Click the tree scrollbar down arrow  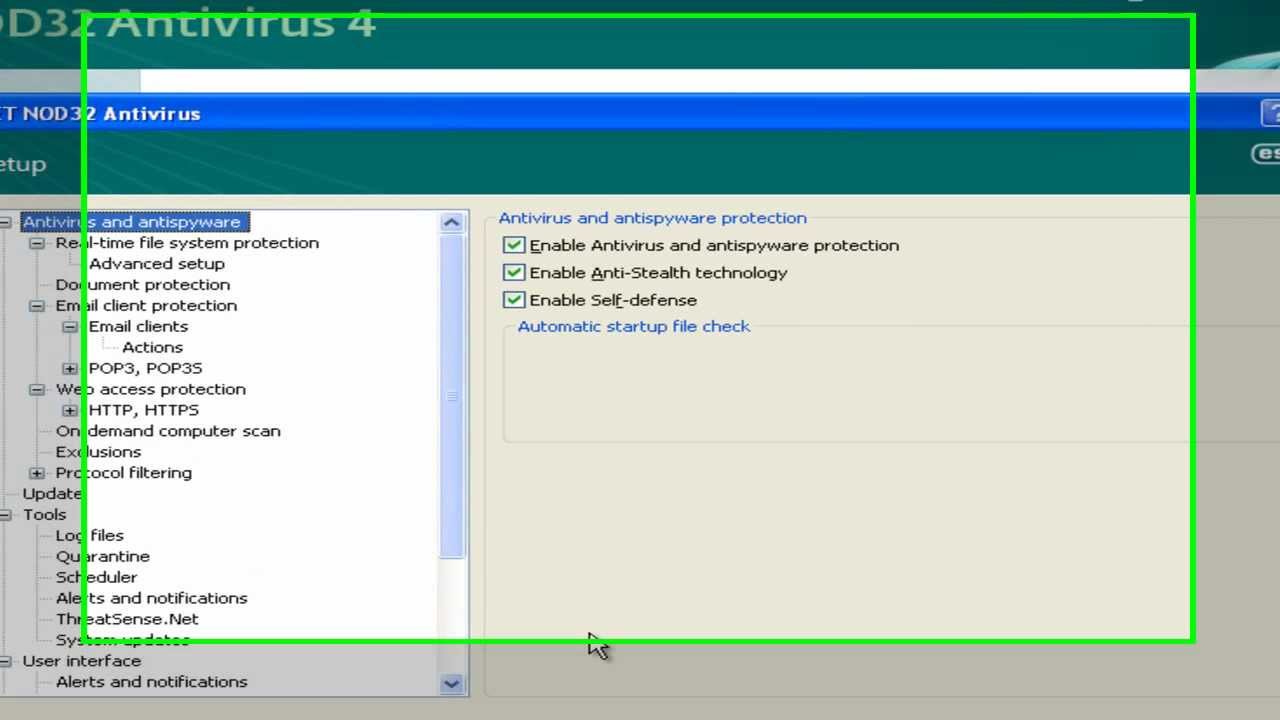(452, 684)
